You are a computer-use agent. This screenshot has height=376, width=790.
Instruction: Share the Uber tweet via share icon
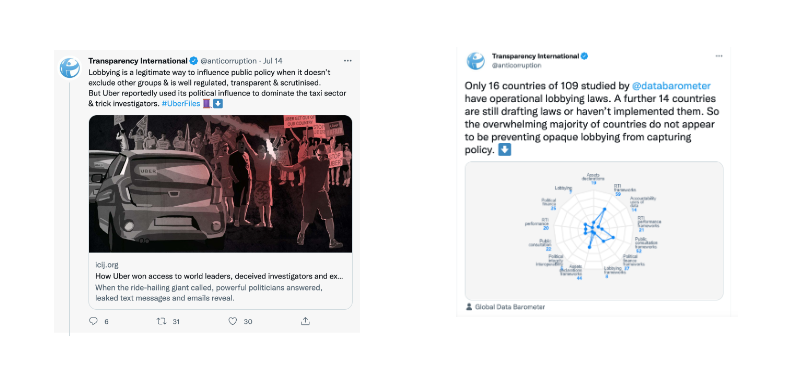305,321
